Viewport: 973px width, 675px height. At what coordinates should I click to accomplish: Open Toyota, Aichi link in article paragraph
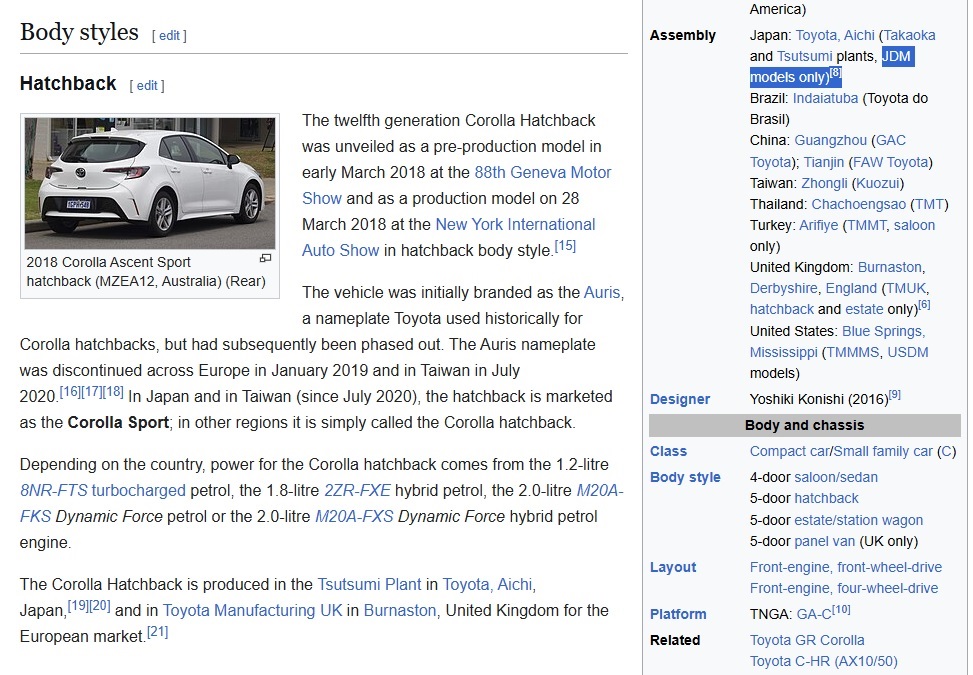(x=487, y=584)
